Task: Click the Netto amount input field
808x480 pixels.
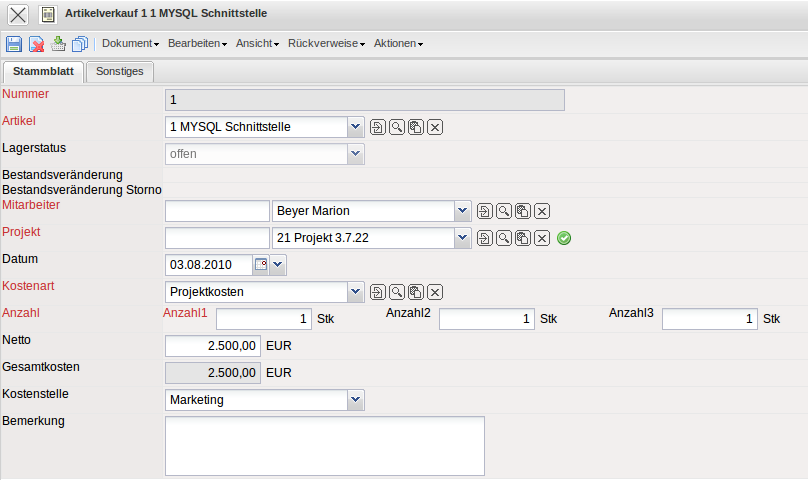Action: click(213, 346)
